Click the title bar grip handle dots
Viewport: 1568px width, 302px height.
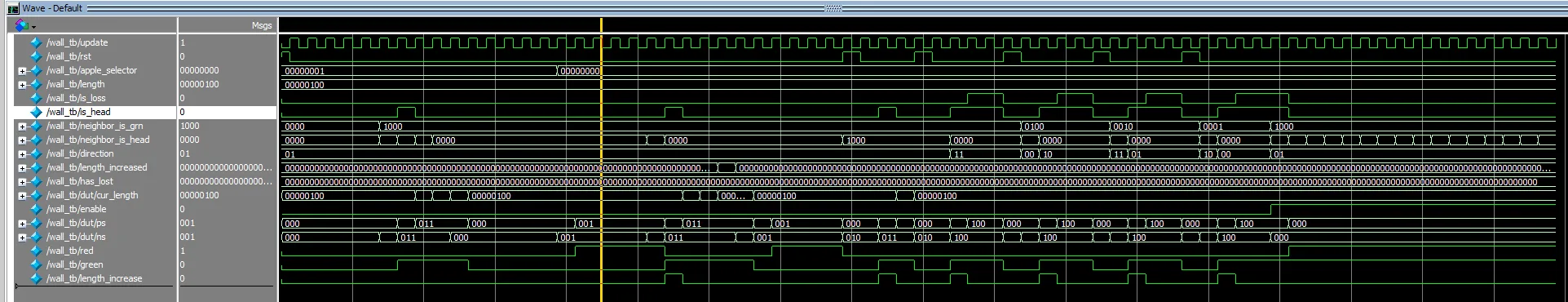coord(833,8)
